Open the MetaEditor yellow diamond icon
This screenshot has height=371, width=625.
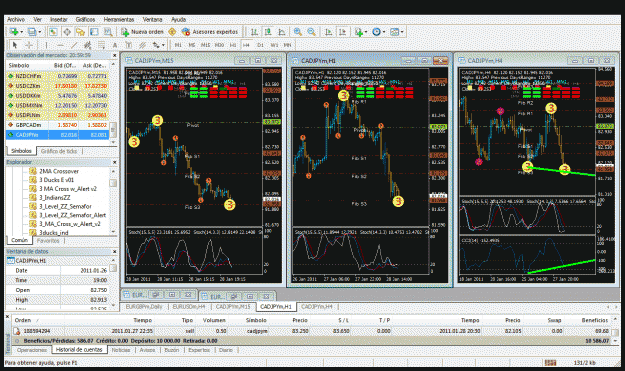tap(172, 32)
